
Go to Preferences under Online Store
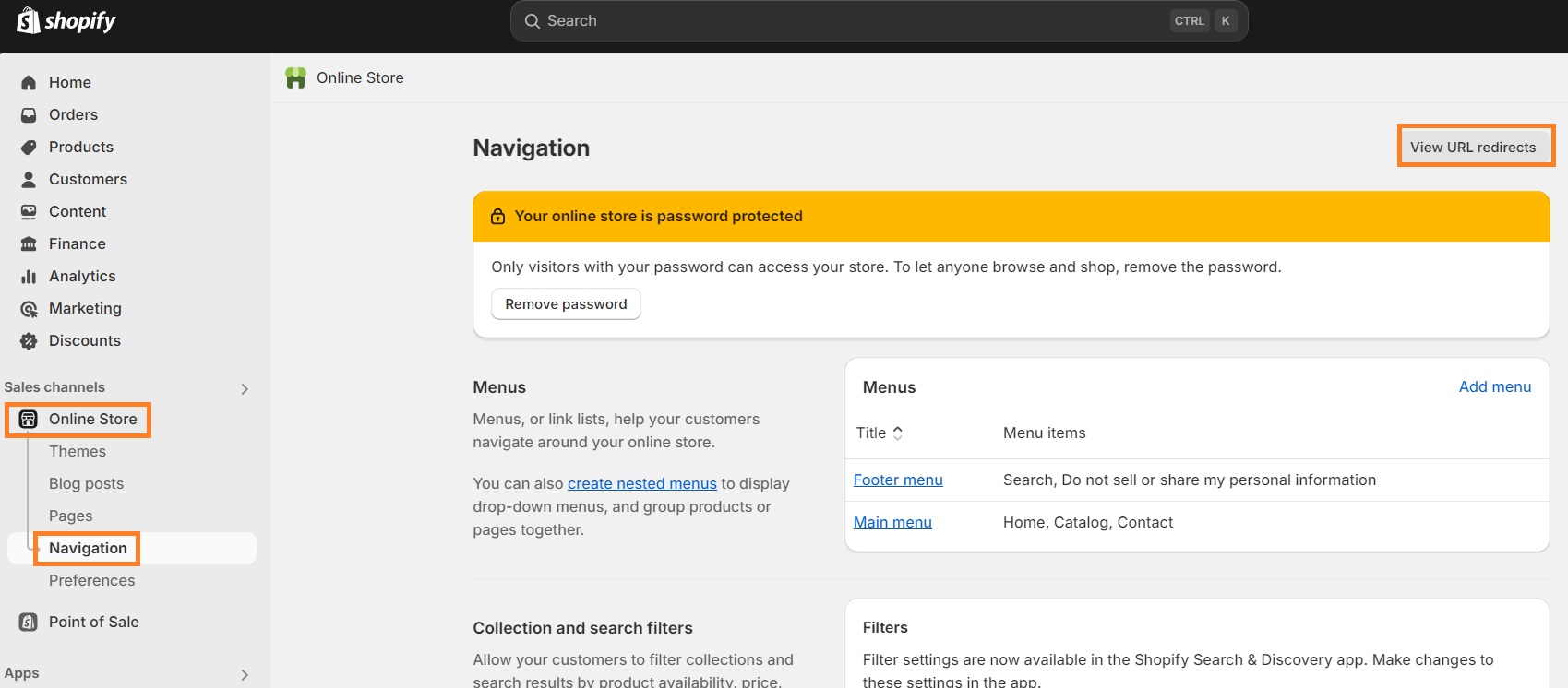click(91, 581)
